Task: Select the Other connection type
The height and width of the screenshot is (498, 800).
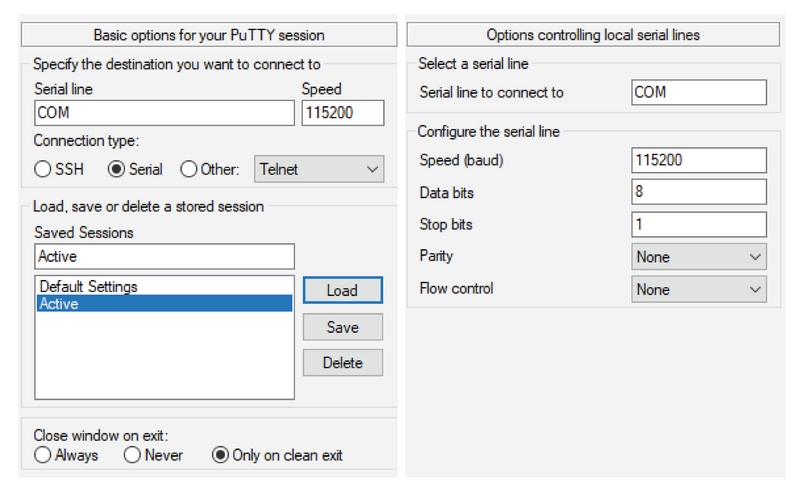Action: click(189, 170)
